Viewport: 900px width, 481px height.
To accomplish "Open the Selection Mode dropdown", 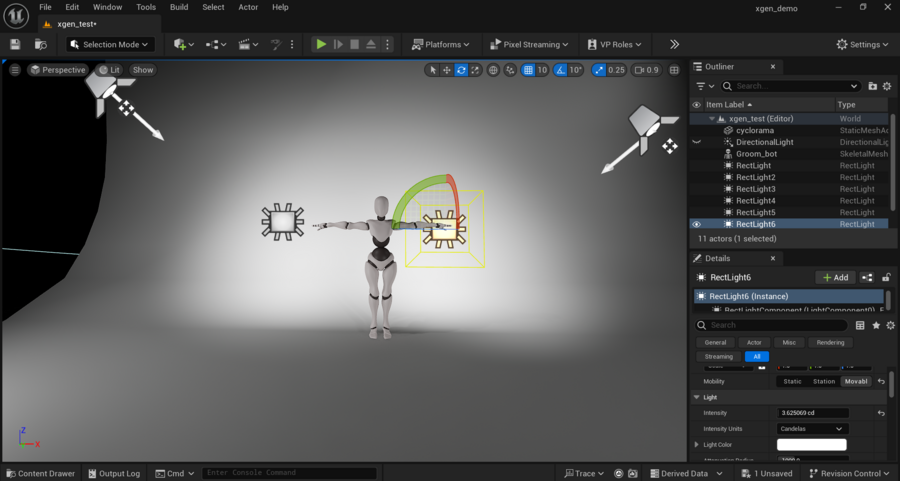I will coord(111,44).
